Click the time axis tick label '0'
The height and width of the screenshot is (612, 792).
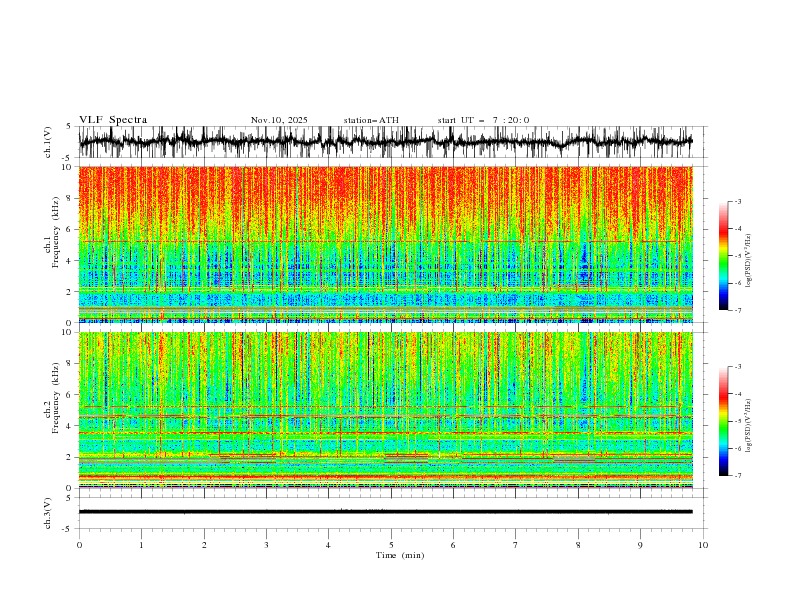[x=79, y=545]
